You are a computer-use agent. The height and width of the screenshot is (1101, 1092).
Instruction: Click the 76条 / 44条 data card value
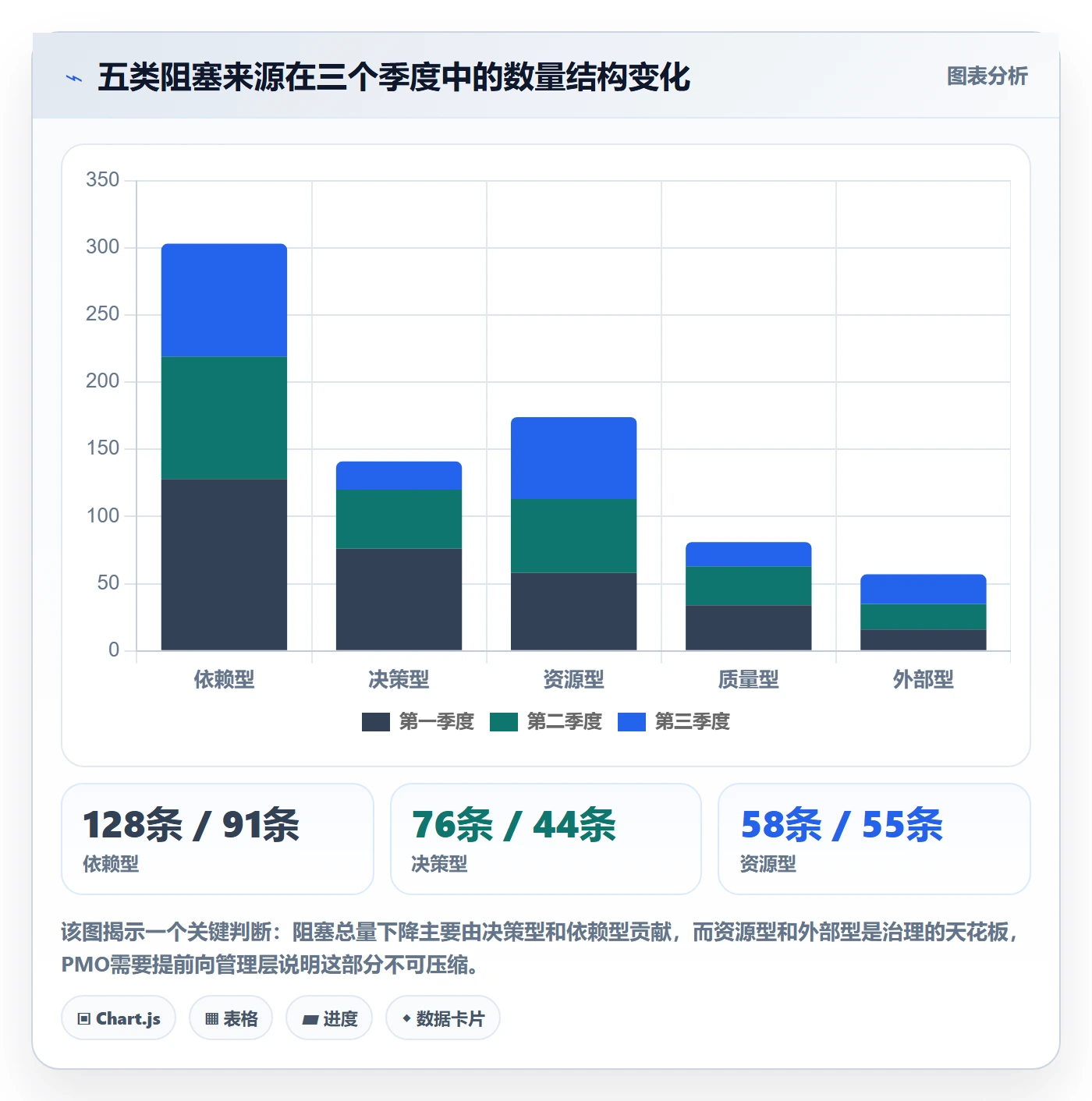click(x=514, y=825)
